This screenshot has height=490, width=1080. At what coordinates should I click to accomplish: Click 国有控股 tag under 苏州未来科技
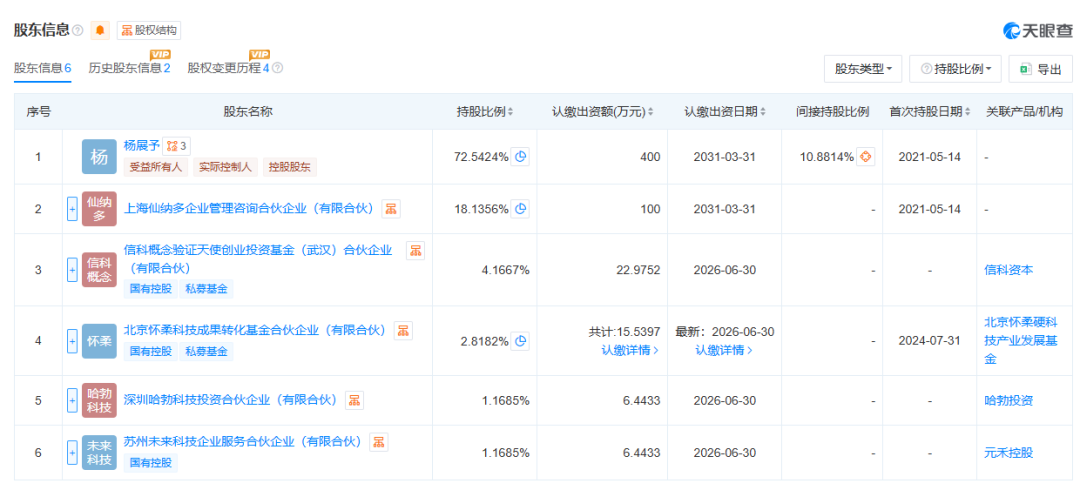[x=151, y=462]
